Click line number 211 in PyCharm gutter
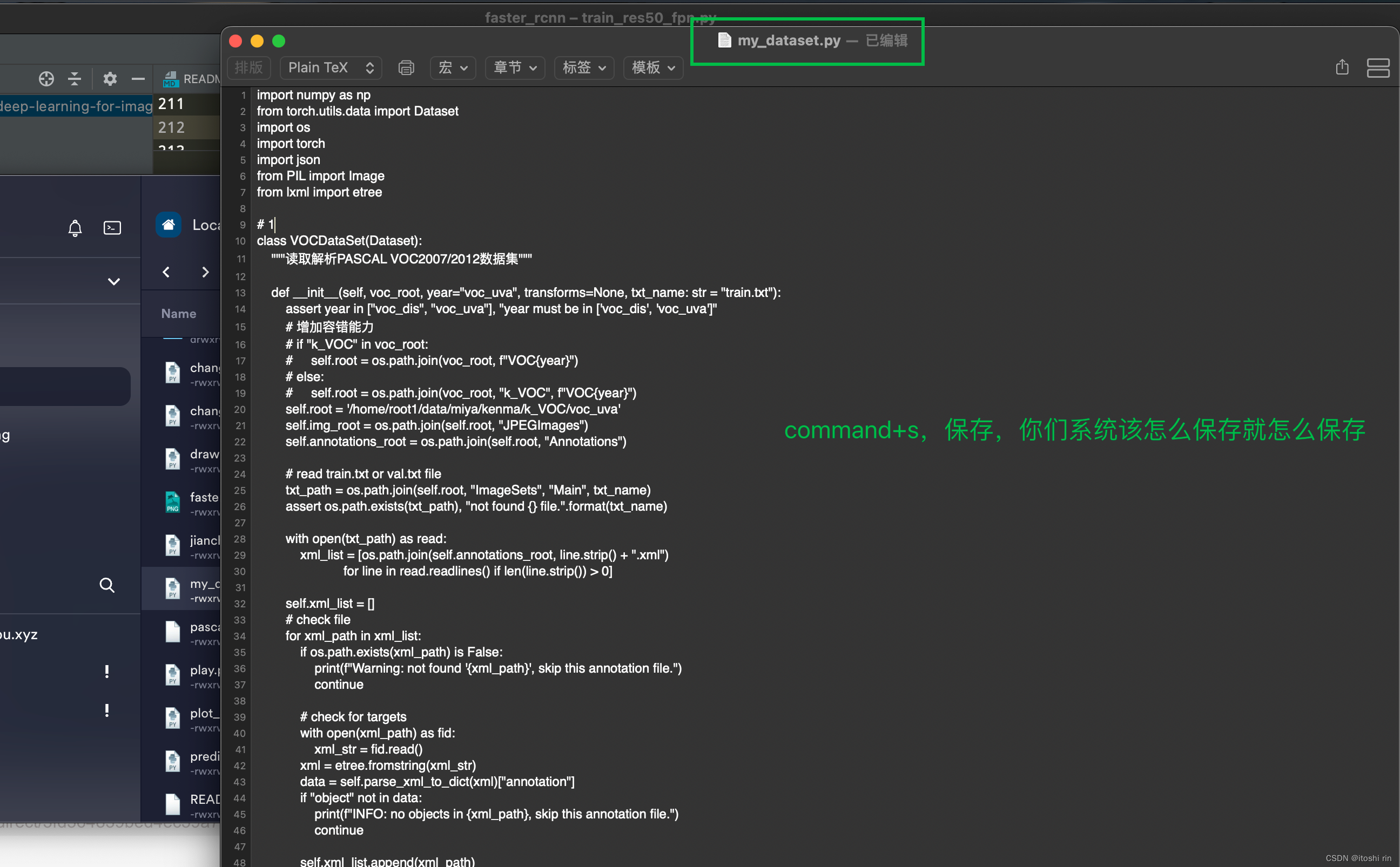Screen dimensions: 1400x867 (171, 104)
